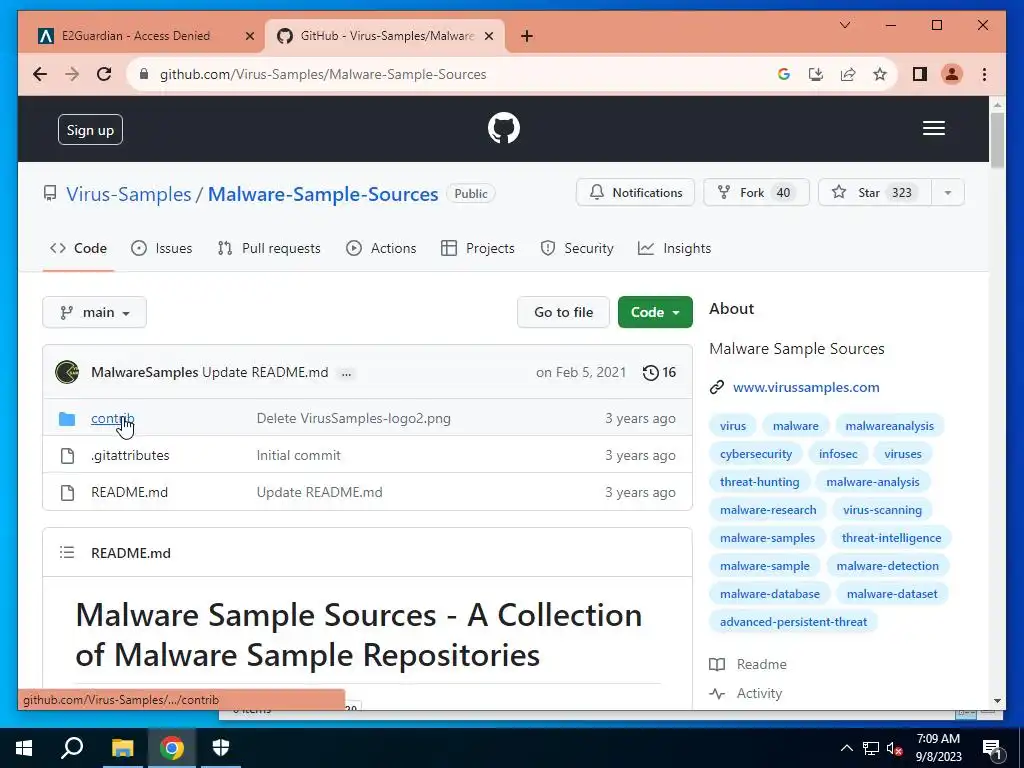The height and width of the screenshot is (768, 1024).
Task: Star the repository
Action: click(874, 193)
